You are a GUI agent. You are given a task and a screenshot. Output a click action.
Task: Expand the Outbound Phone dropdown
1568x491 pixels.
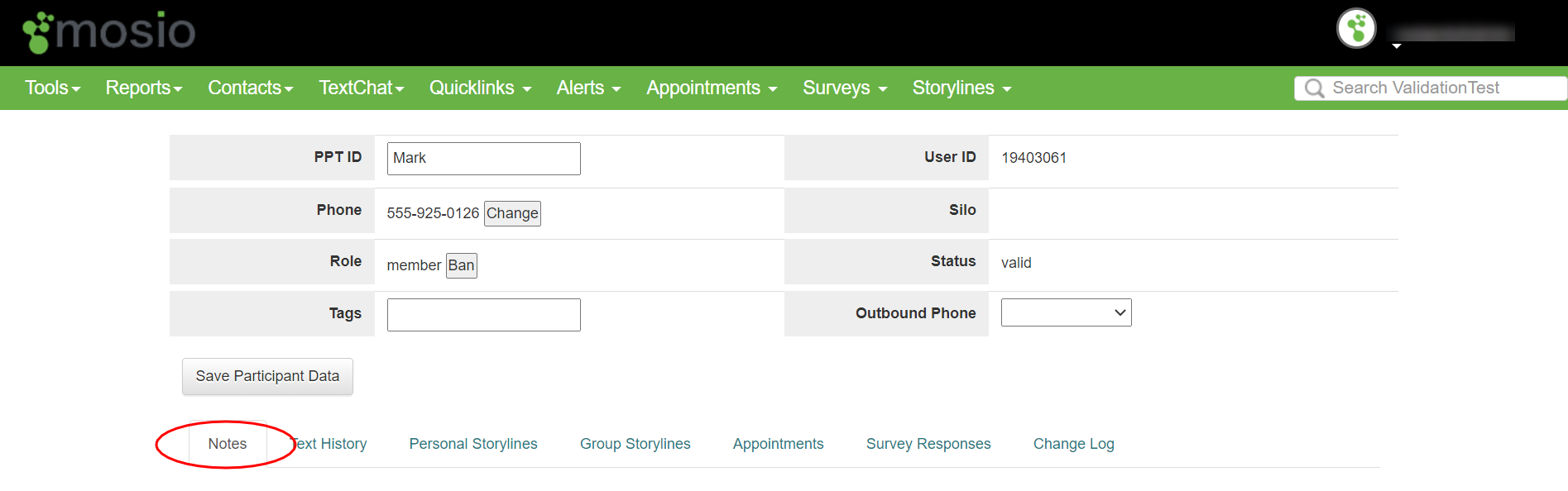coord(1066,312)
